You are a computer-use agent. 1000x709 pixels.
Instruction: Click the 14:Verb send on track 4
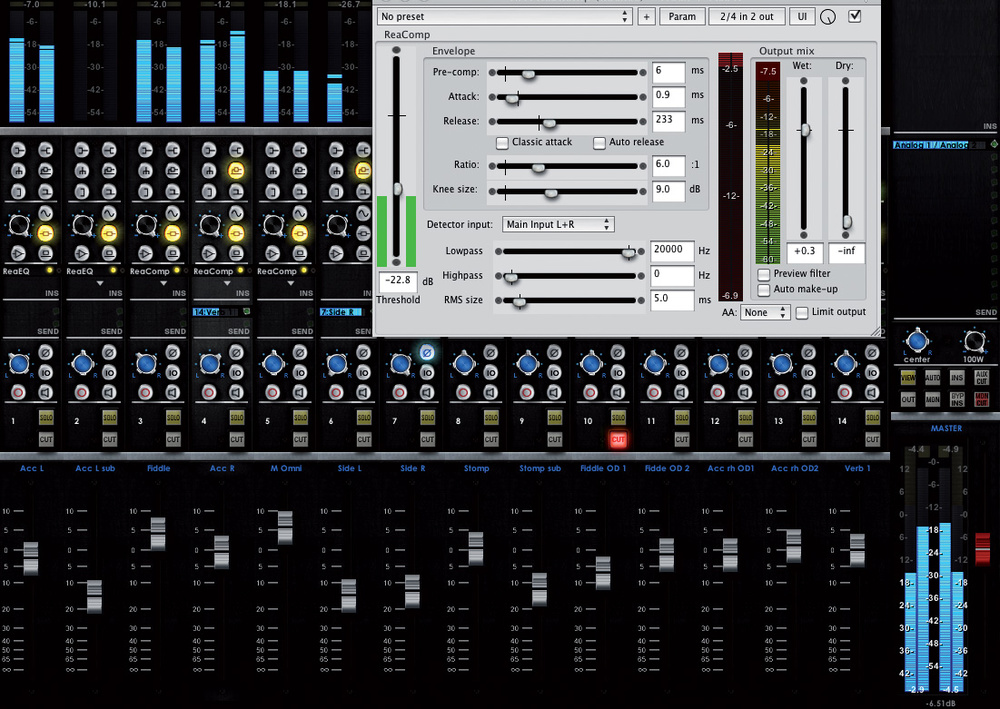pyautogui.click(x=216, y=312)
